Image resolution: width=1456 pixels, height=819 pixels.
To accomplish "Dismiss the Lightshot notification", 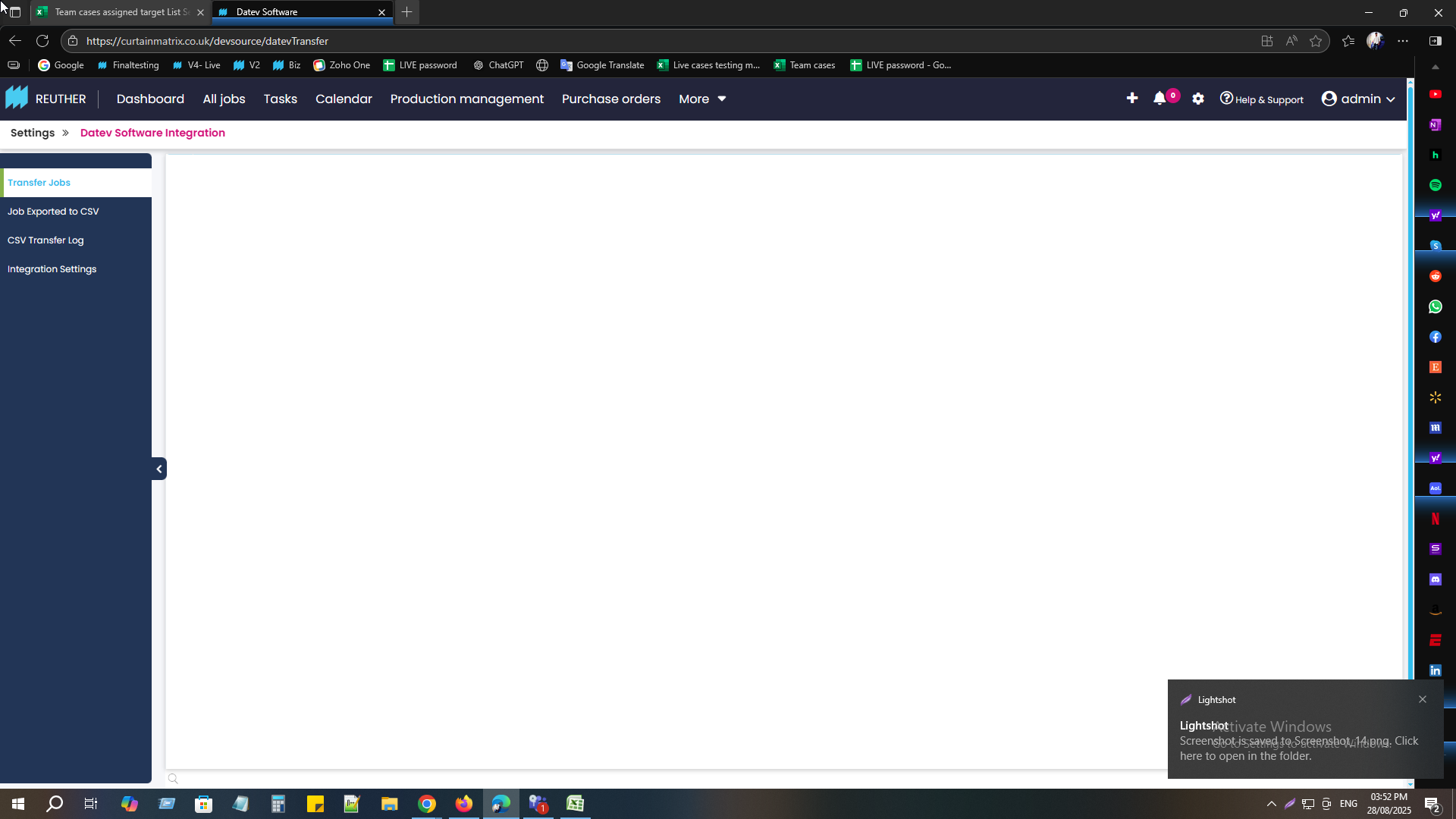I will click(x=1423, y=699).
